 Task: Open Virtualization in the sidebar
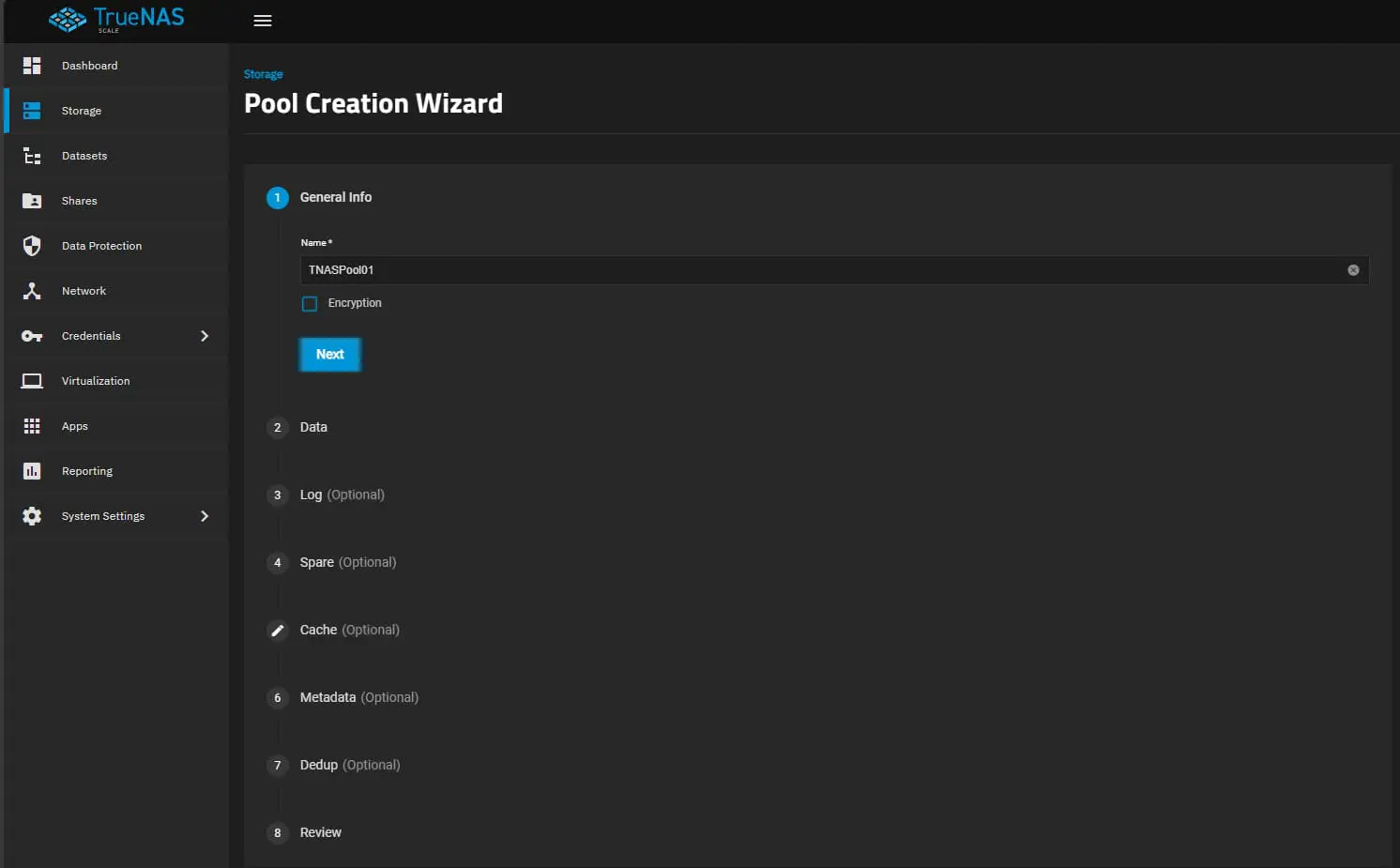(x=116, y=381)
